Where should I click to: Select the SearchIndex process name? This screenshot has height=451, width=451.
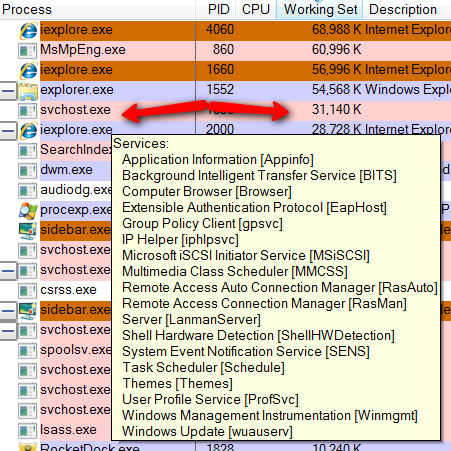pyautogui.click(x=76, y=150)
